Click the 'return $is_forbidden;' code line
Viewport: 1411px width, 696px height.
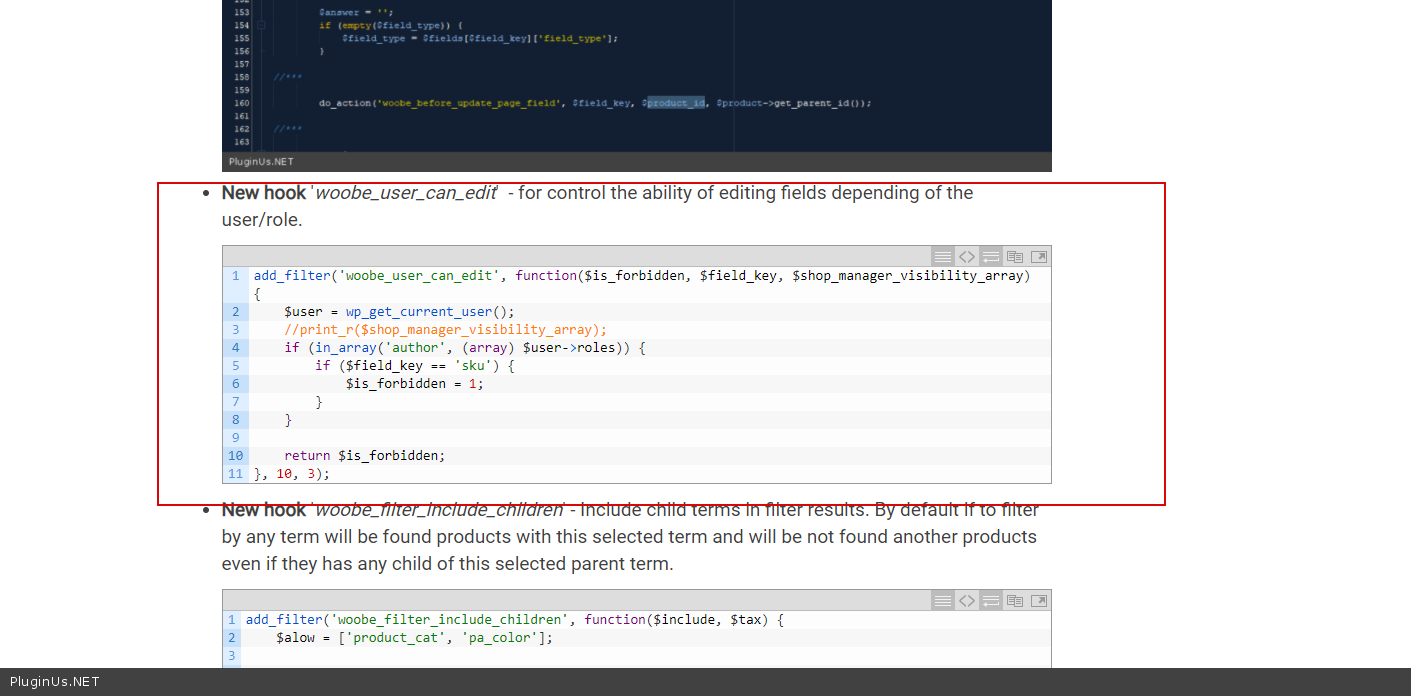tap(364, 456)
